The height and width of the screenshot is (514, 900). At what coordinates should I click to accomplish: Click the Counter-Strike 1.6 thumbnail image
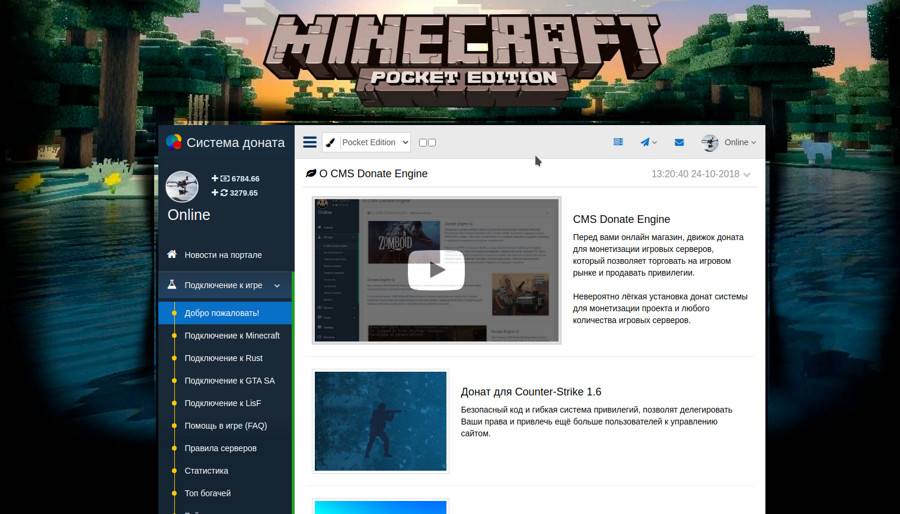pos(380,421)
